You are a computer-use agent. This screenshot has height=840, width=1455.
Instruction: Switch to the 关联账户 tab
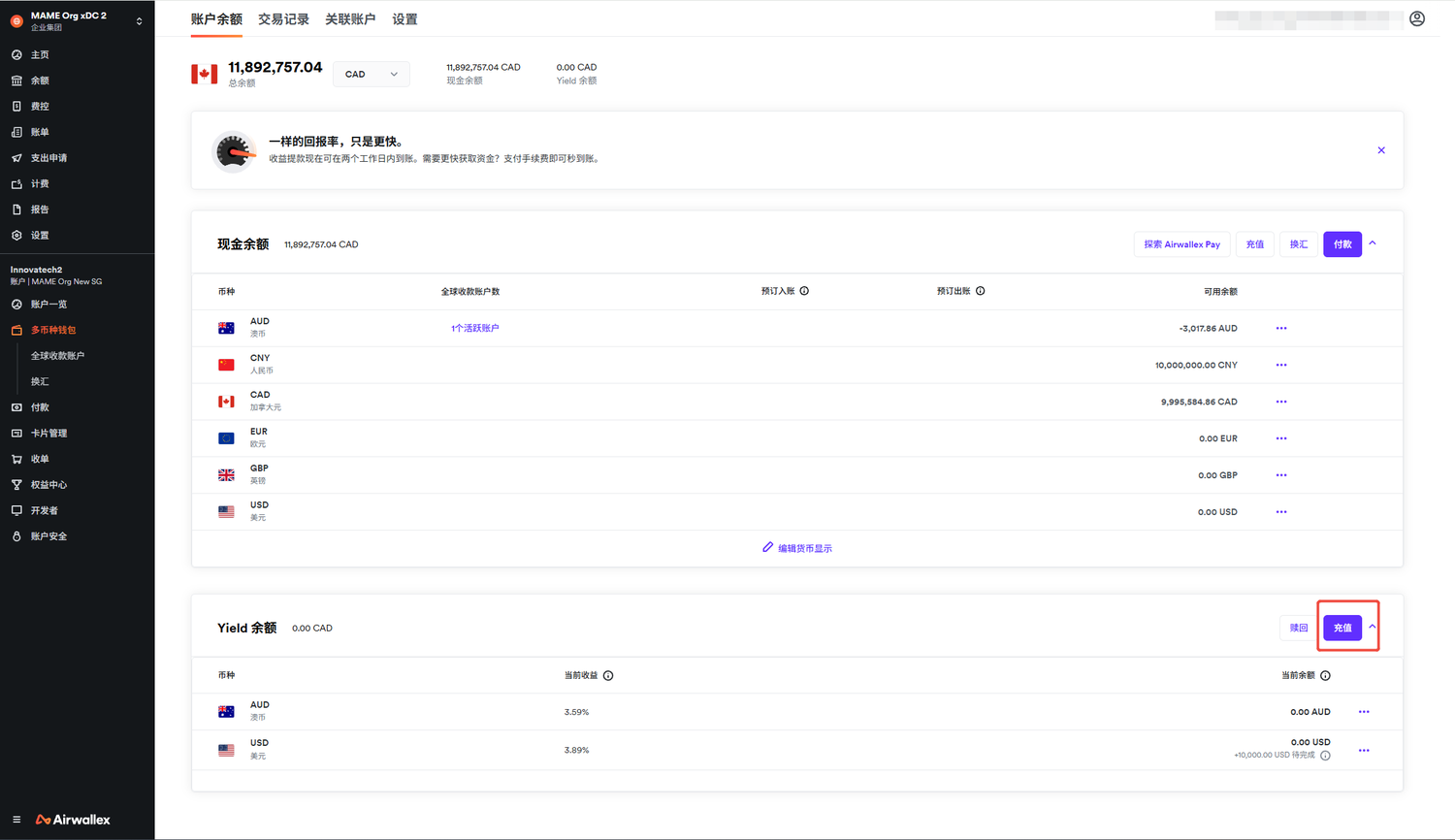[350, 17]
